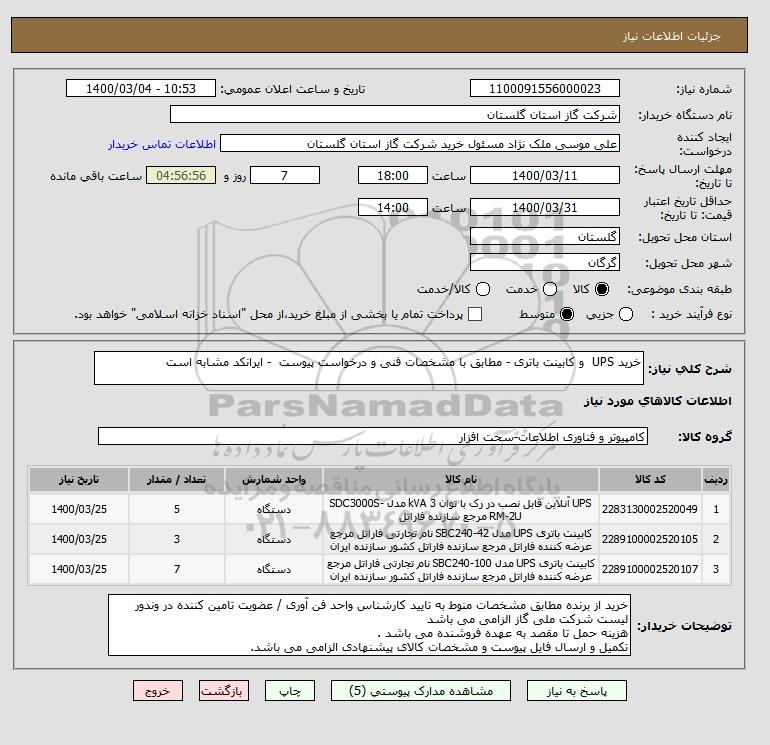Click quantity 3 in row 2
This screenshot has height=745, width=770.
click(177, 539)
